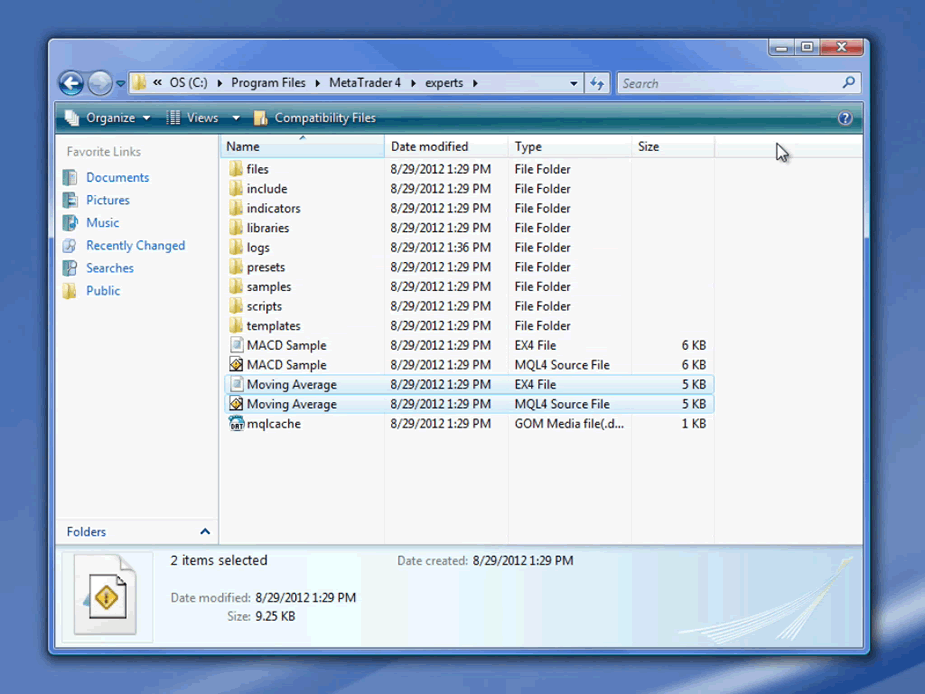Click experts in the breadcrumb path

[444, 83]
